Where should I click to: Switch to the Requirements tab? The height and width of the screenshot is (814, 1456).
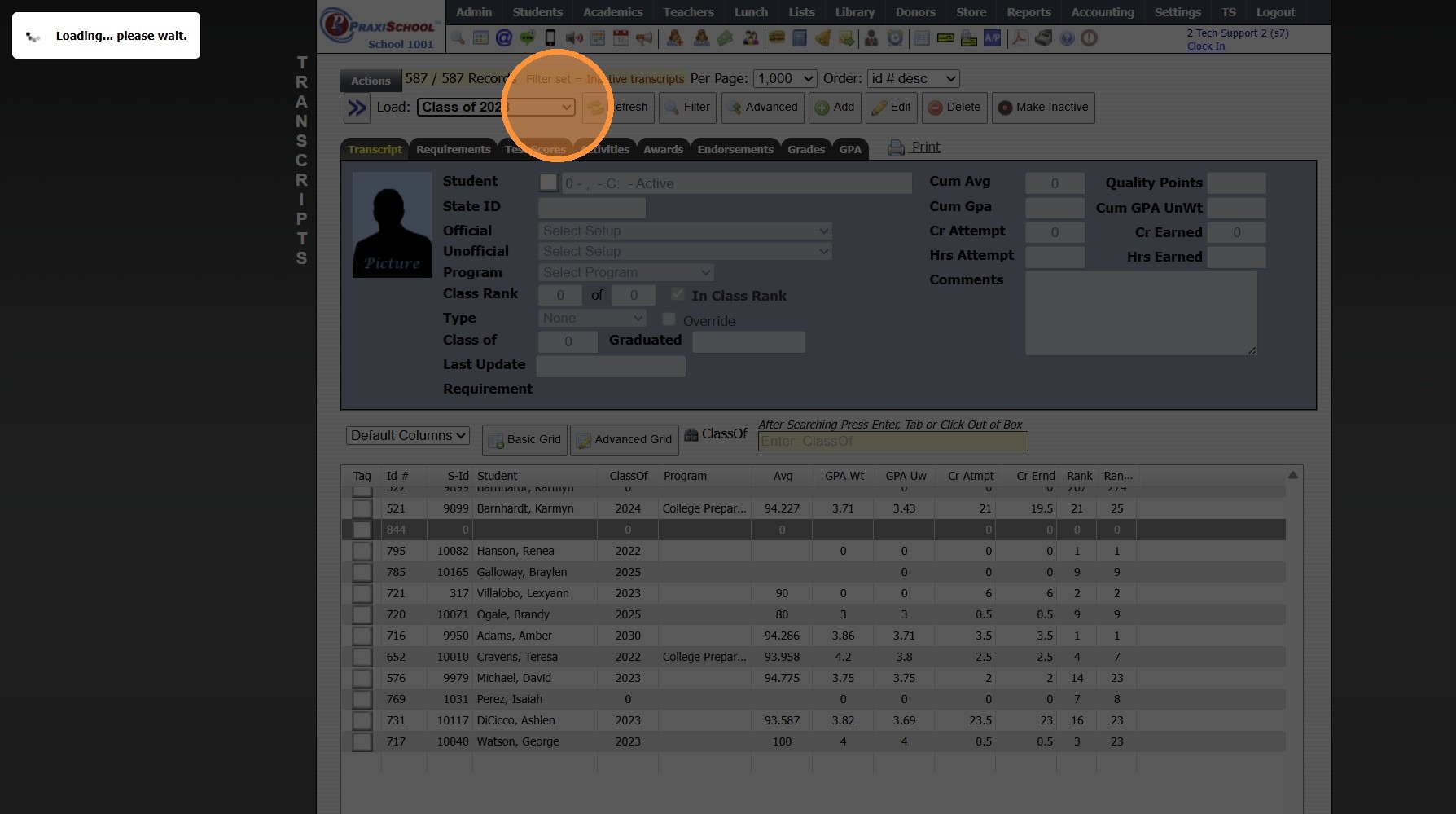tap(454, 149)
